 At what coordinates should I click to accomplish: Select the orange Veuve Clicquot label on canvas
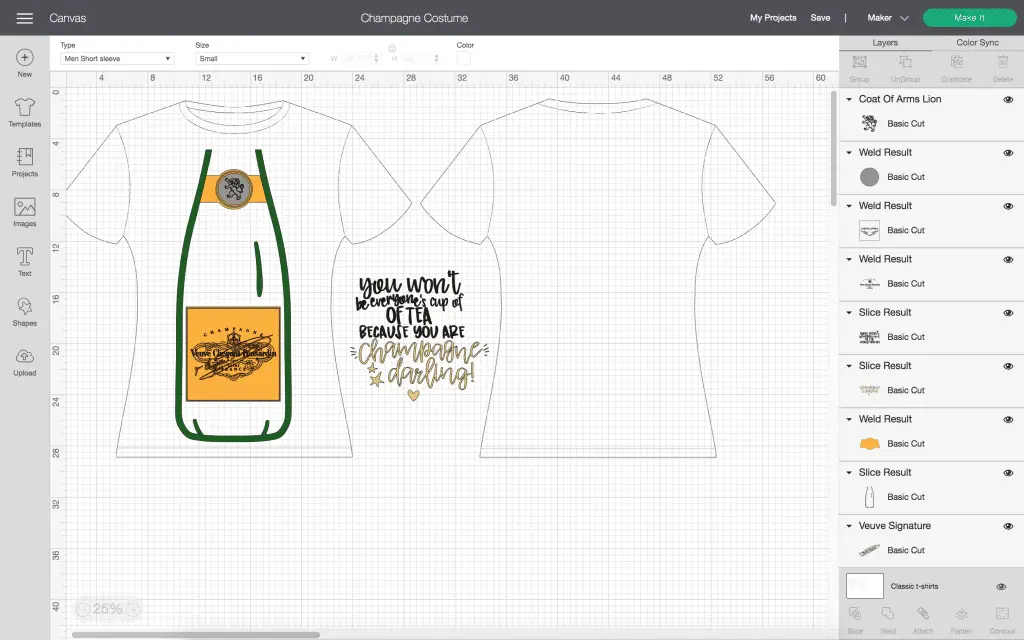click(233, 354)
